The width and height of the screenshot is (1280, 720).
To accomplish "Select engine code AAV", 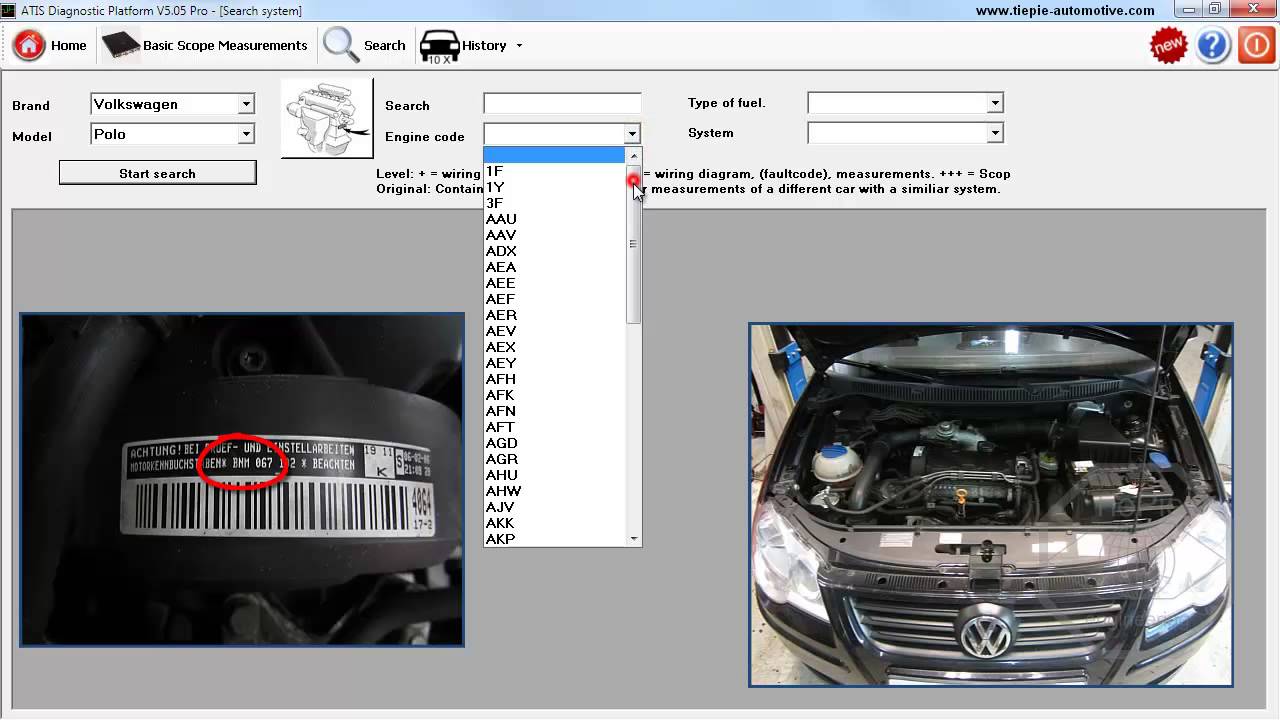I will tap(555, 235).
